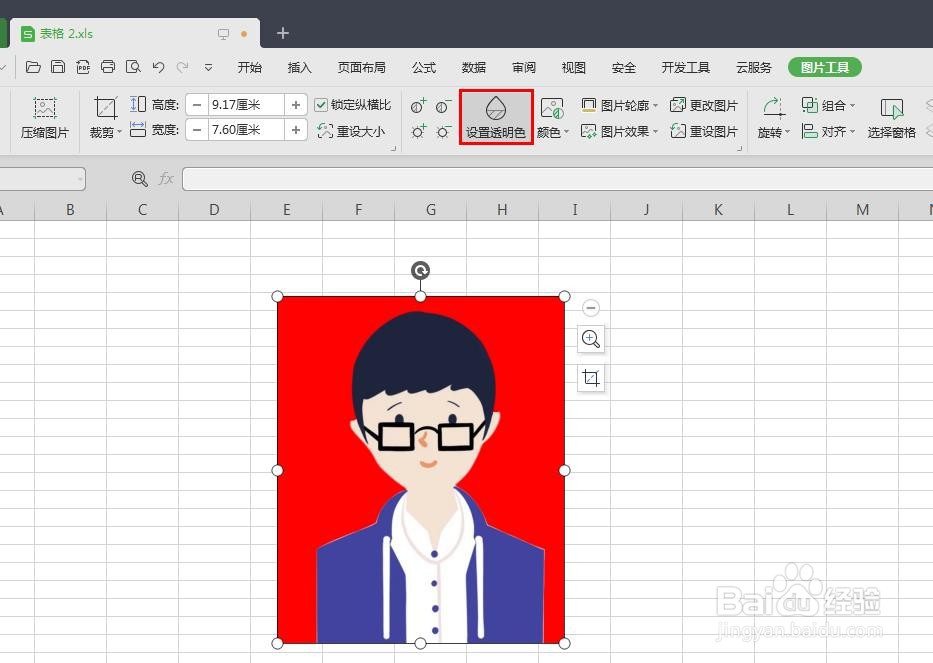Click the picture rotation handle

click(x=420, y=271)
